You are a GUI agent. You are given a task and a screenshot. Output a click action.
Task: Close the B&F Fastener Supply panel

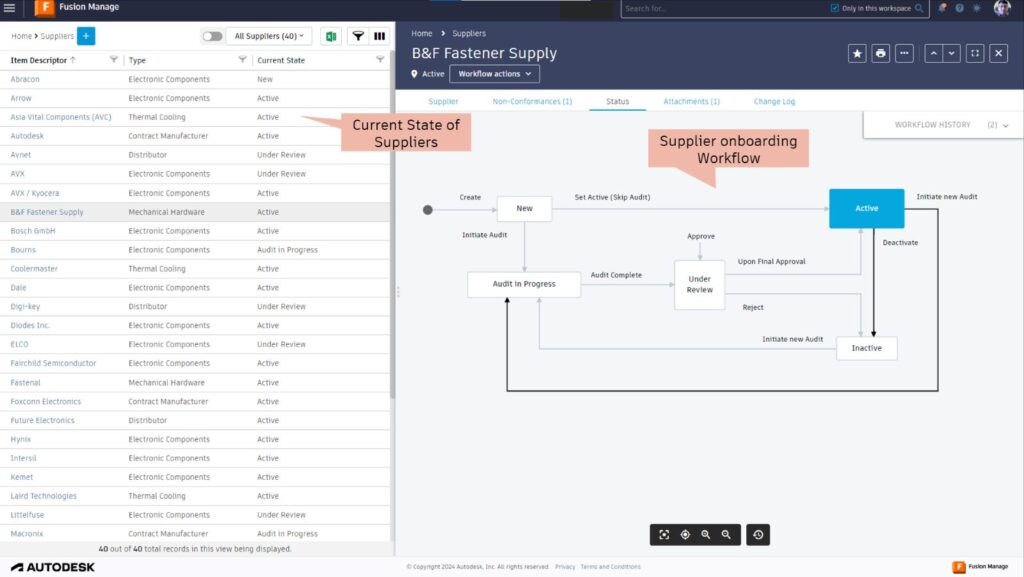[999, 54]
